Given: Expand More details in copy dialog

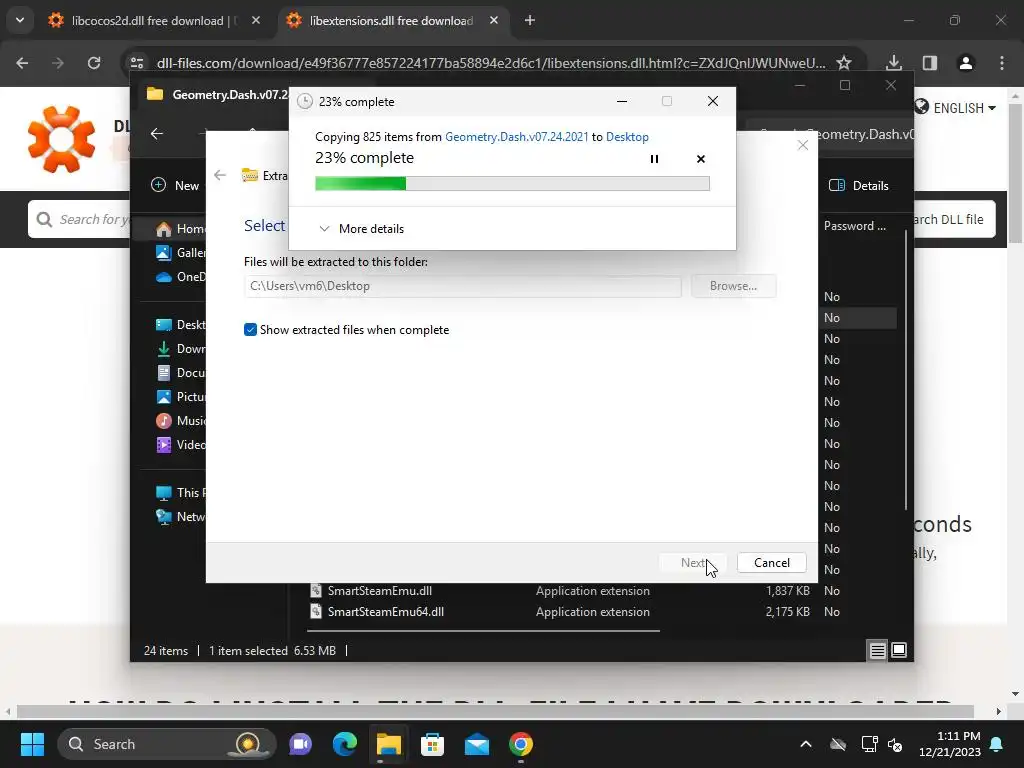Looking at the screenshot, I should click(361, 229).
